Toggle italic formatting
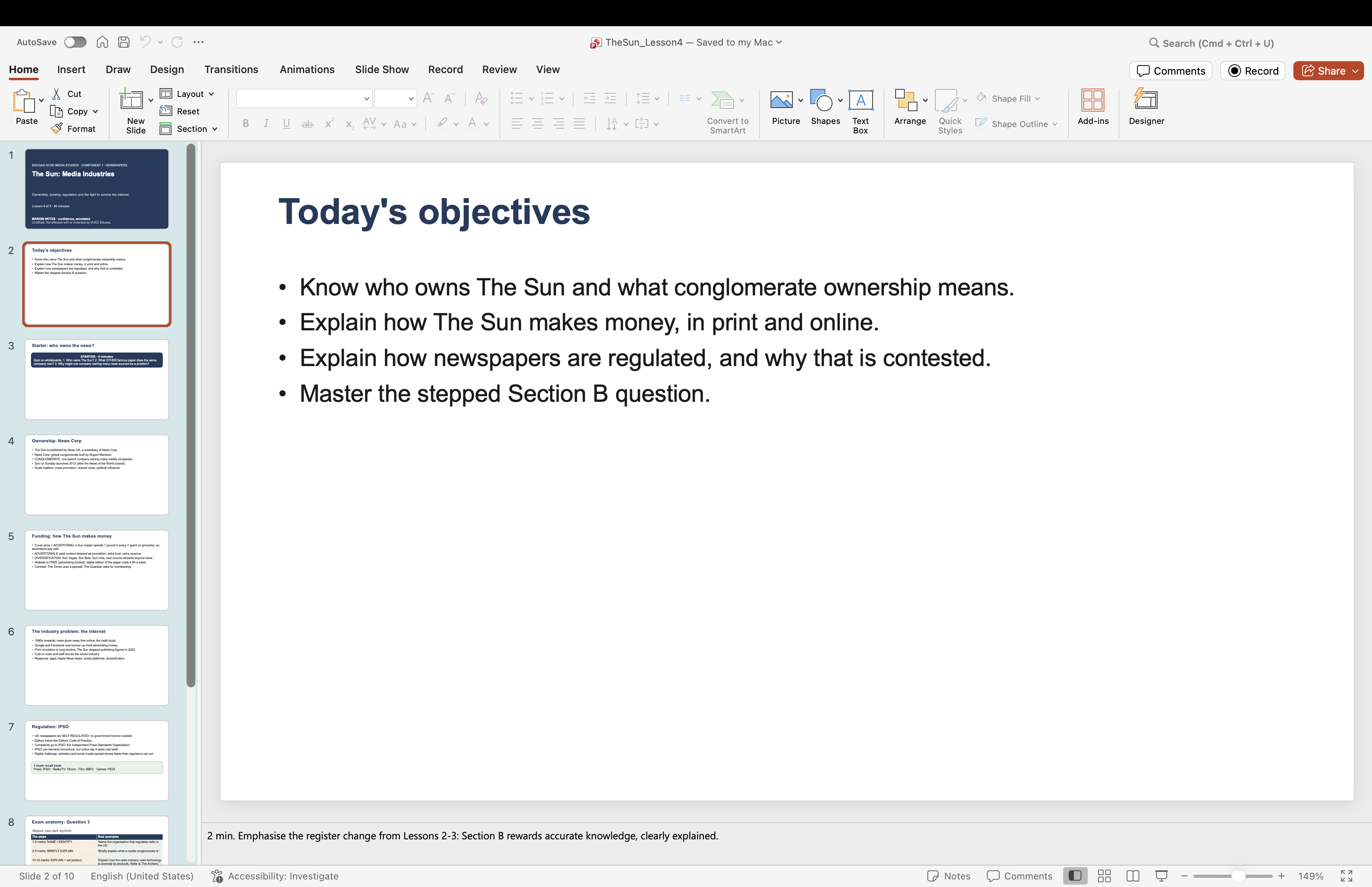The image size is (1372, 887). click(x=266, y=124)
